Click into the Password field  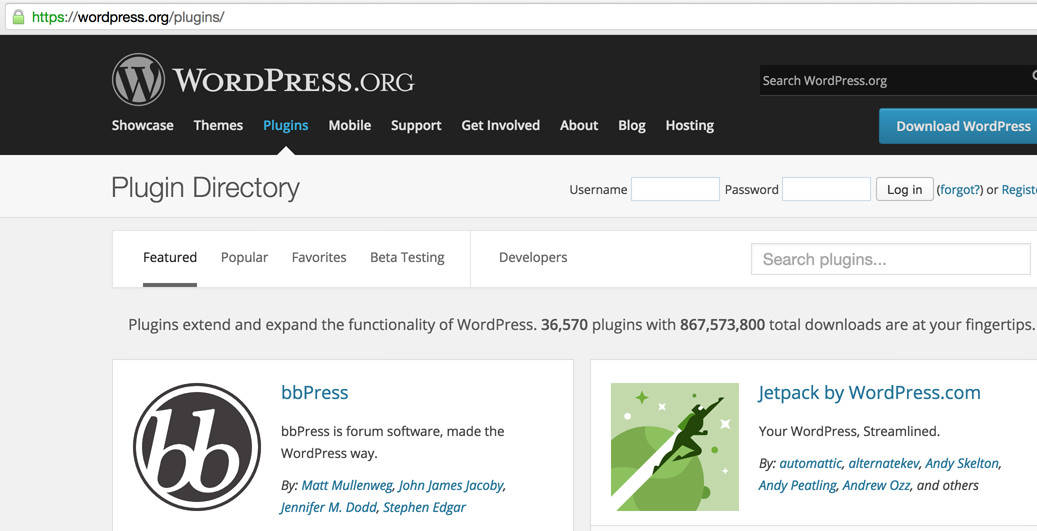[x=827, y=189]
